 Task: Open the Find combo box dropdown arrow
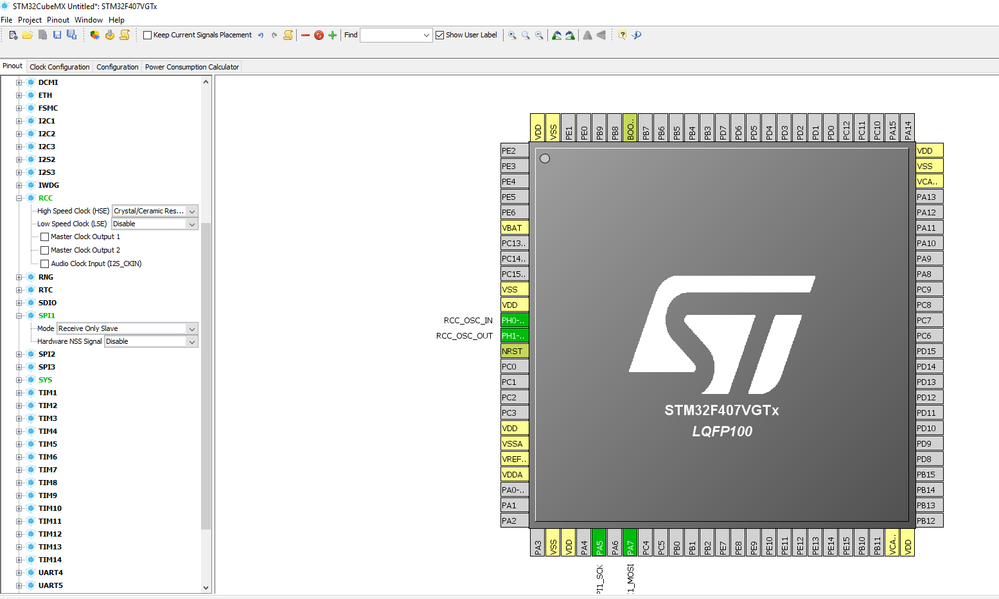(x=426, y=35)
